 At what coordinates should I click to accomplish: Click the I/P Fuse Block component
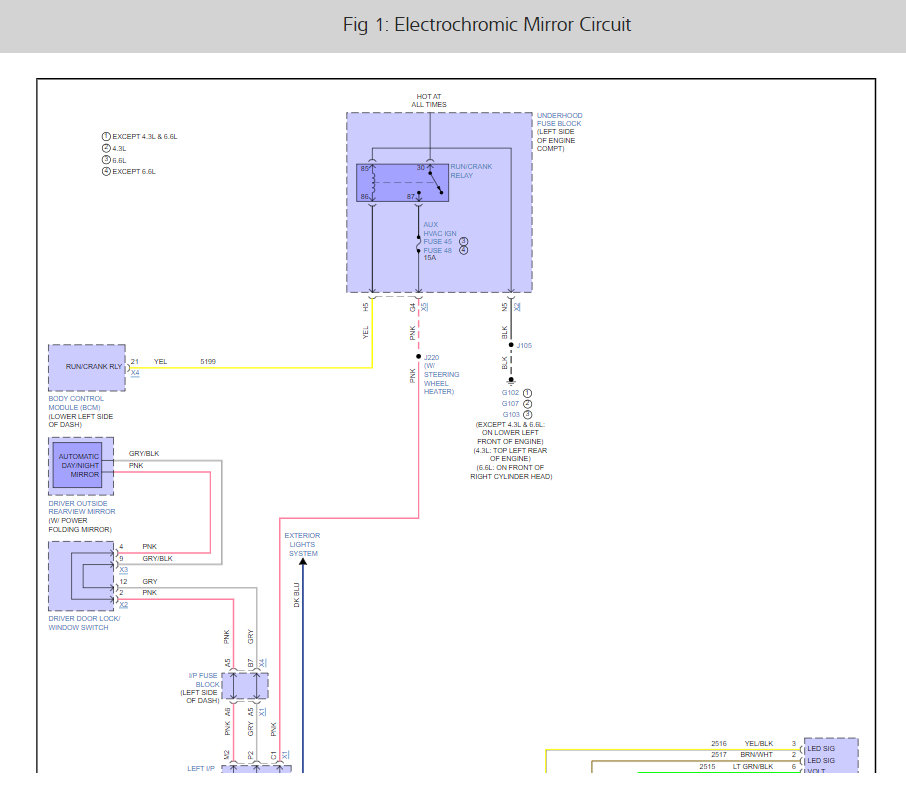[246, 686]
